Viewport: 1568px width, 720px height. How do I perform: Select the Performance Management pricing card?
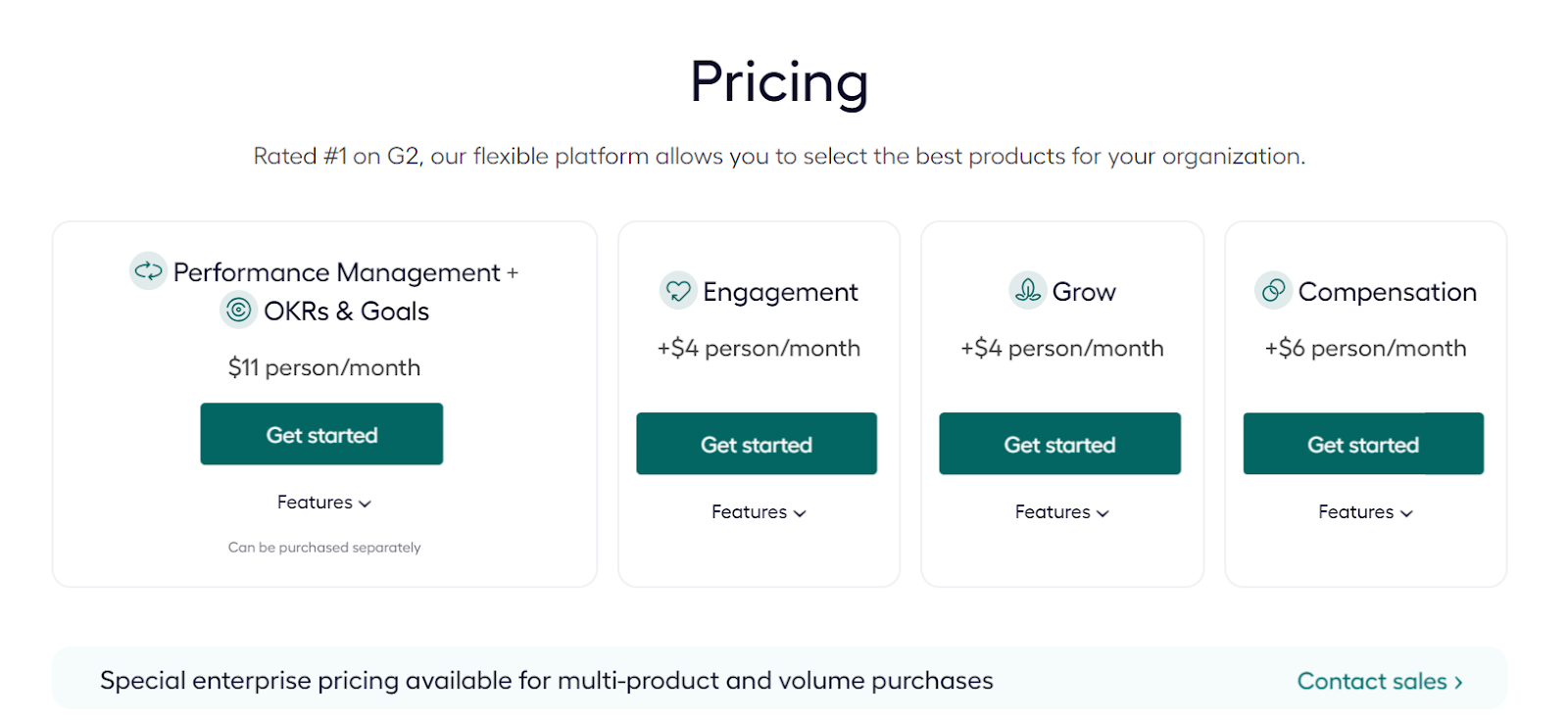[x=325, y=404]
